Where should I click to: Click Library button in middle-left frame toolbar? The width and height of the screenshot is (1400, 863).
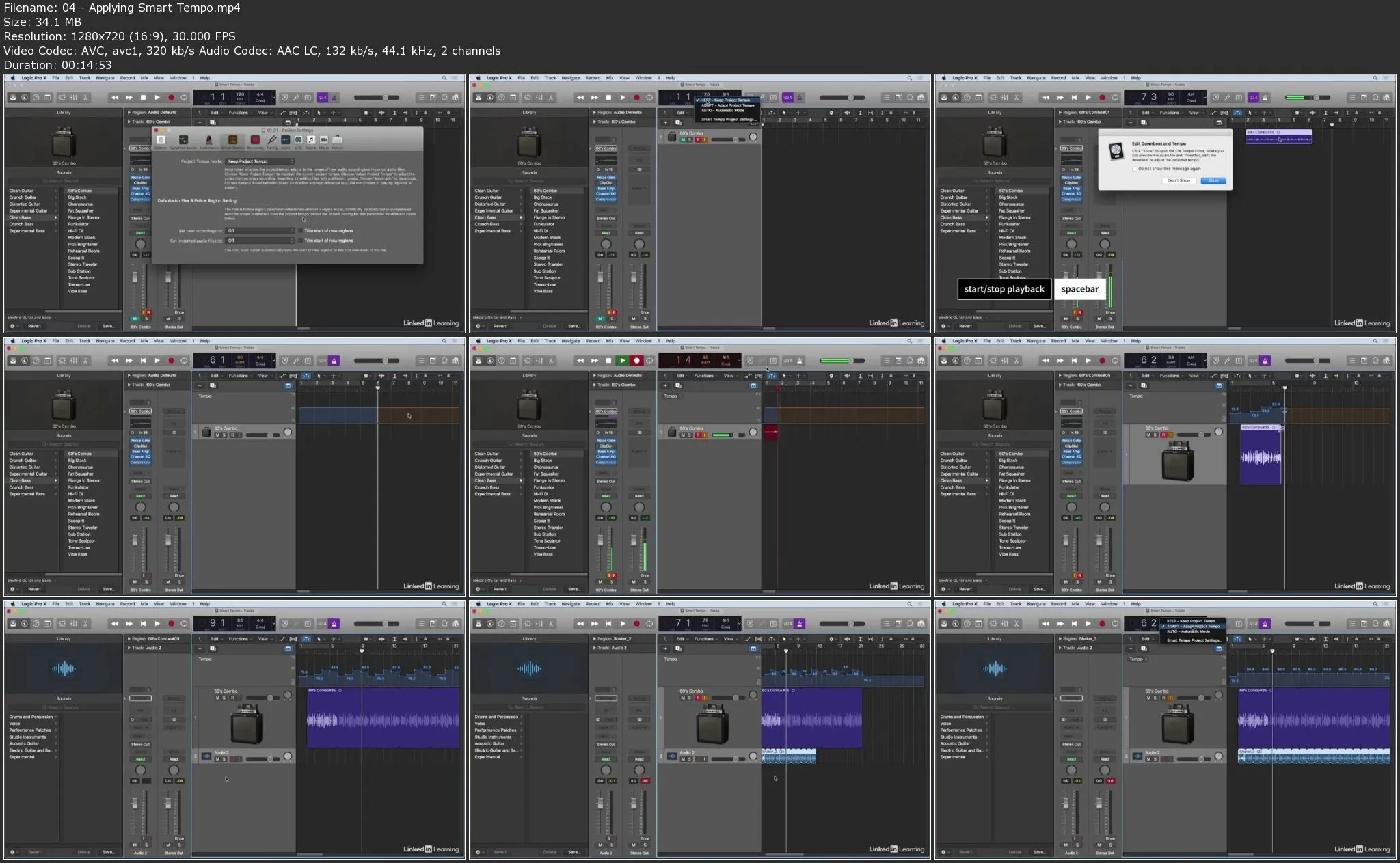[x=13, y=361]
